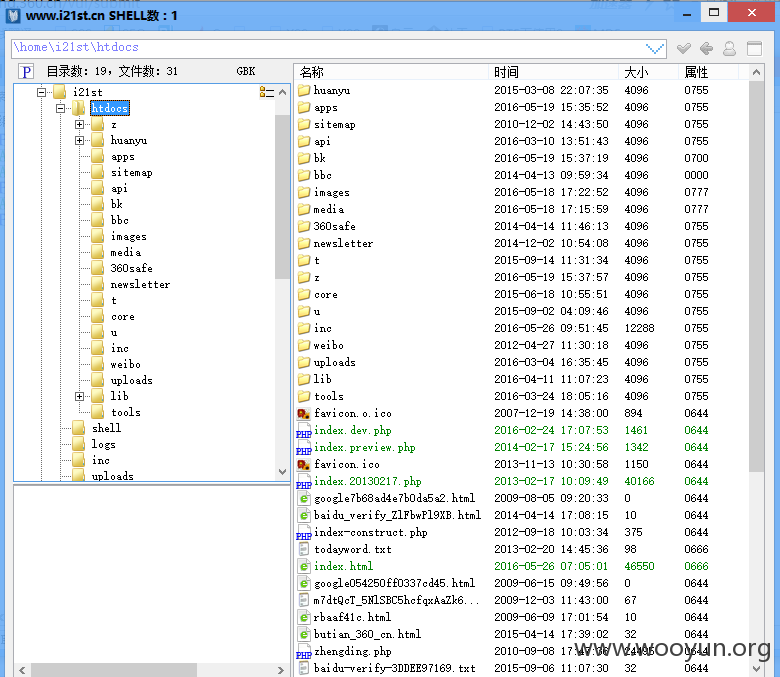Click folder icon of media in file list
780x677 pixels.
pyautogui.click(x=304, y=209)
